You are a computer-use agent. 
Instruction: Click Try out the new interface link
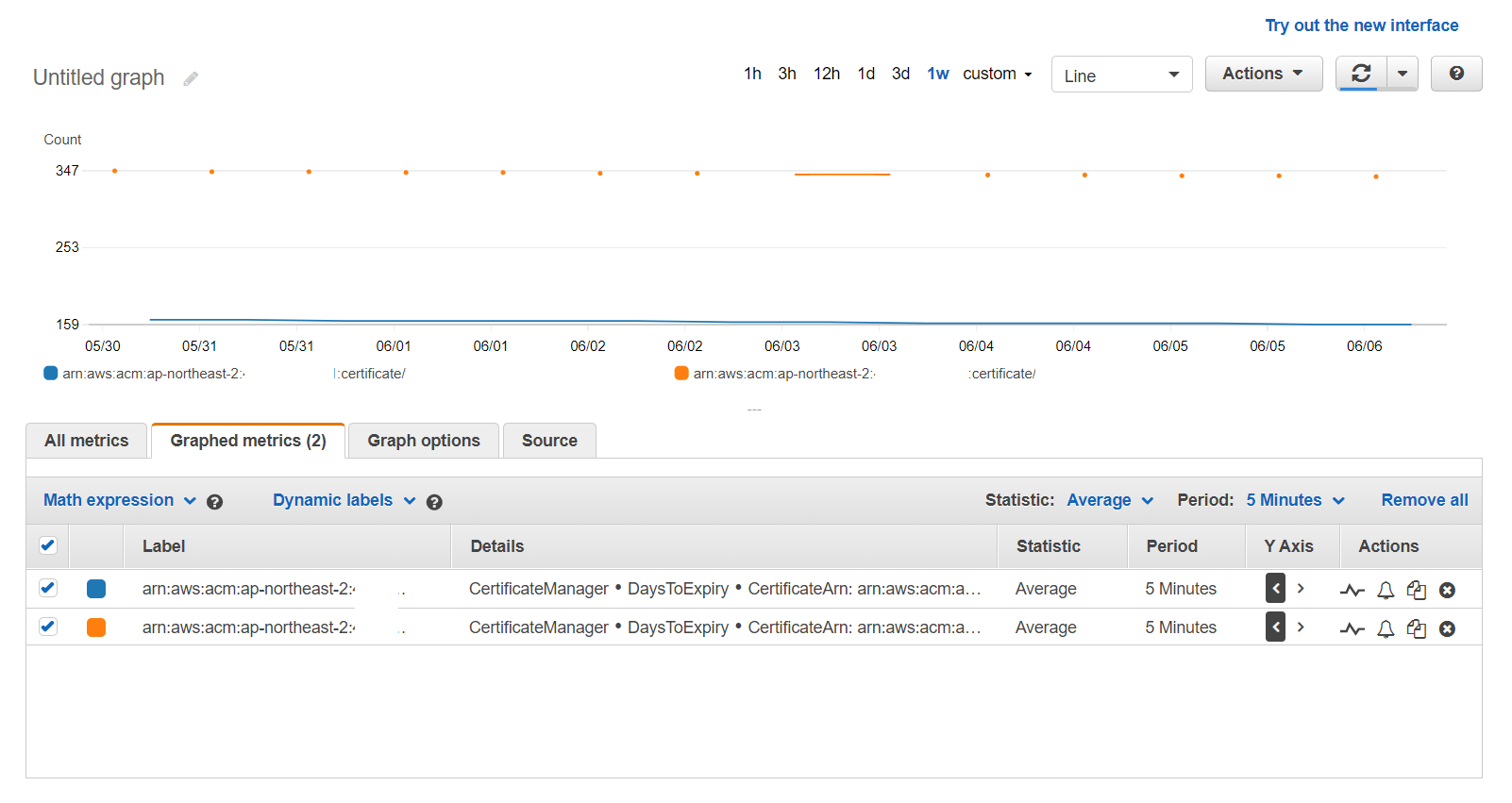click(x=1361, y=25)
